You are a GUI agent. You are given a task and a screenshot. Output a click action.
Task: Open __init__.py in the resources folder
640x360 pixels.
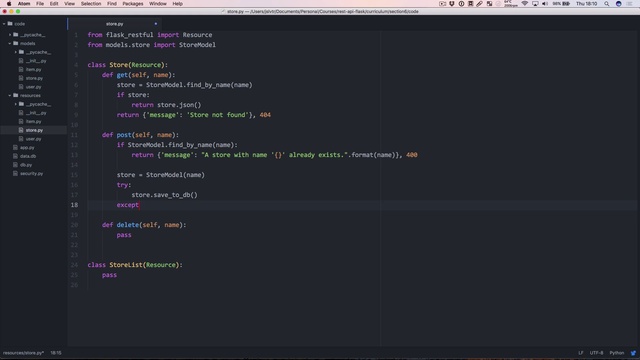tap(36, 113)
